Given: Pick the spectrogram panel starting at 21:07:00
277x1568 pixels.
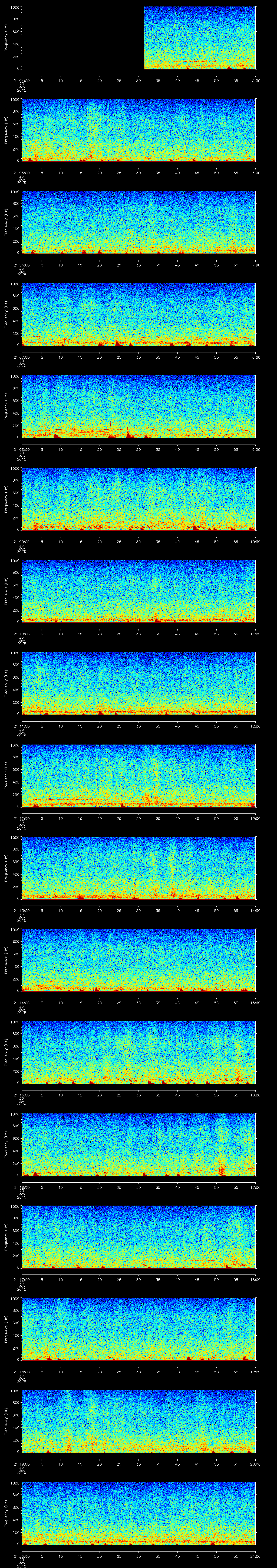Looking at the screenshot, I should pyautogui.click(x=139, y=314).
